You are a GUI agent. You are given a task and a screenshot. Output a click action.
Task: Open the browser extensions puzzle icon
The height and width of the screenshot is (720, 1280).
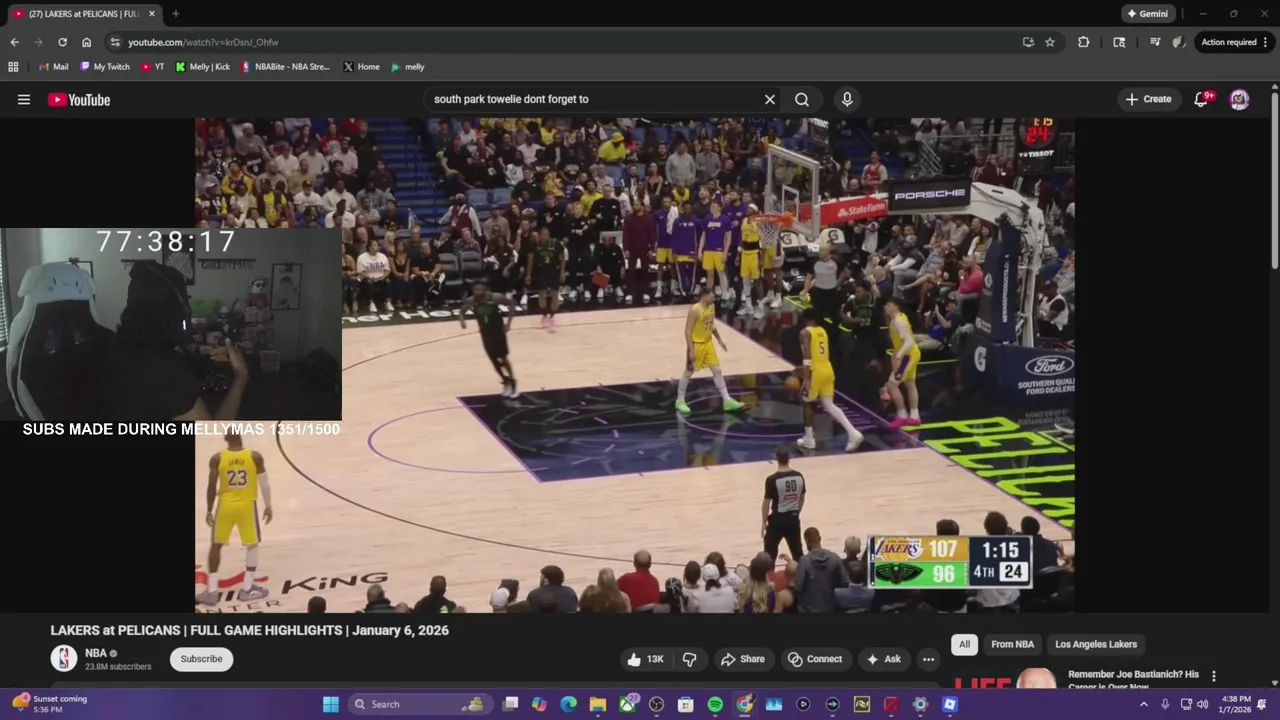point(1083,42)
